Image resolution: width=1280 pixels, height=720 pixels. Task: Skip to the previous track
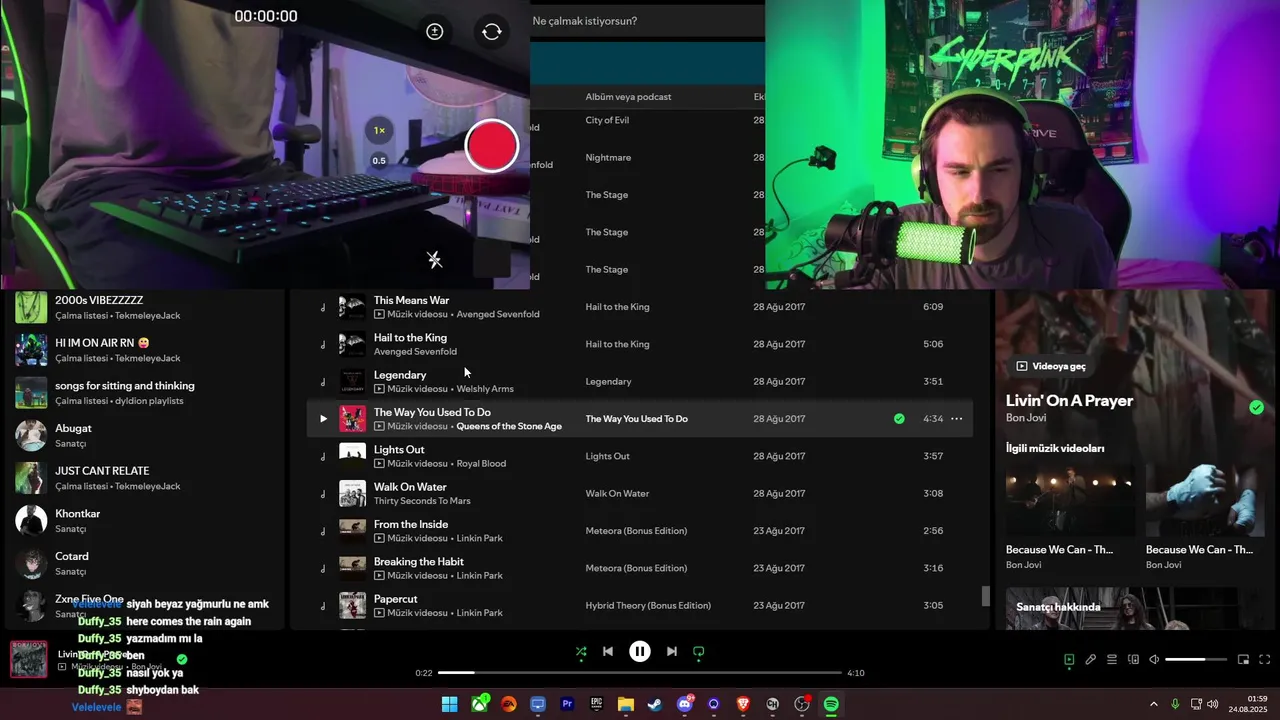(608, 651)
